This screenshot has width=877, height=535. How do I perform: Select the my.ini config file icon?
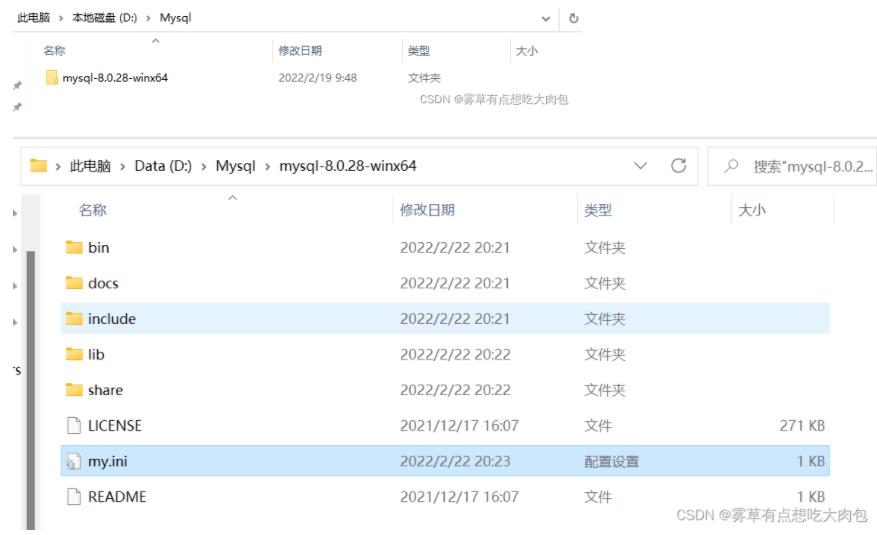pyautogui.click(x=74, y=462)
